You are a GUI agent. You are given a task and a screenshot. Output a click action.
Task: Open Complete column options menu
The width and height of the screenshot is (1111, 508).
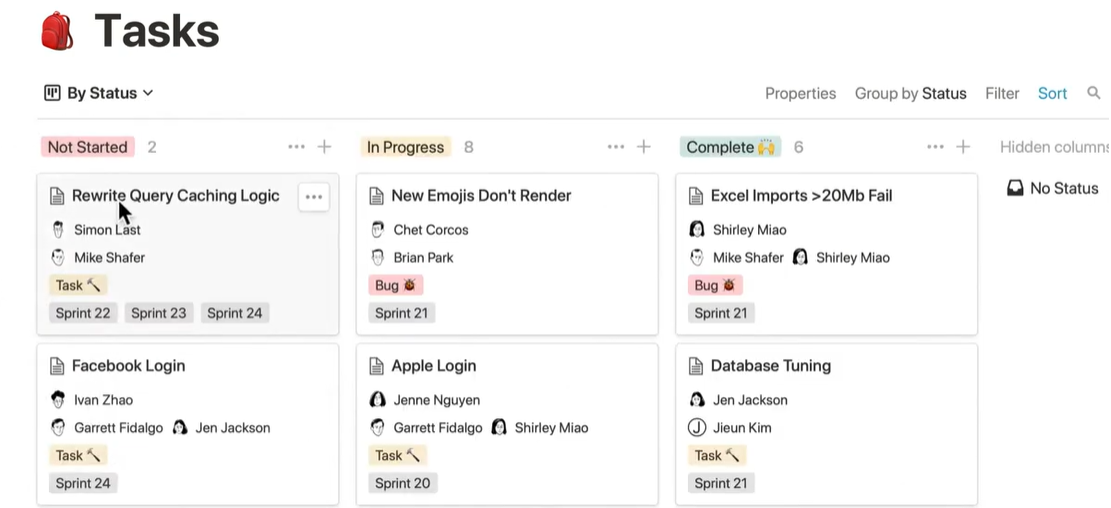(x=935, y=147)
